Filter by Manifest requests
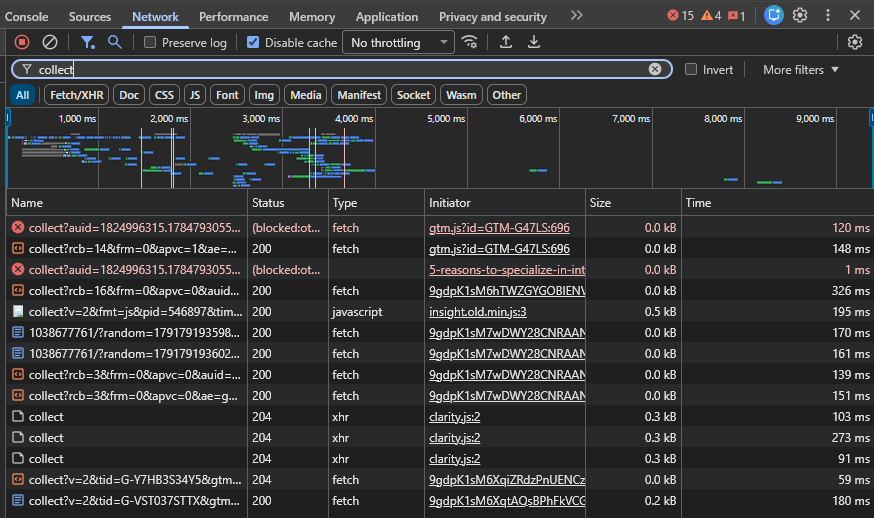The width and height of the screenshot is (874, 518). [359, 95]
